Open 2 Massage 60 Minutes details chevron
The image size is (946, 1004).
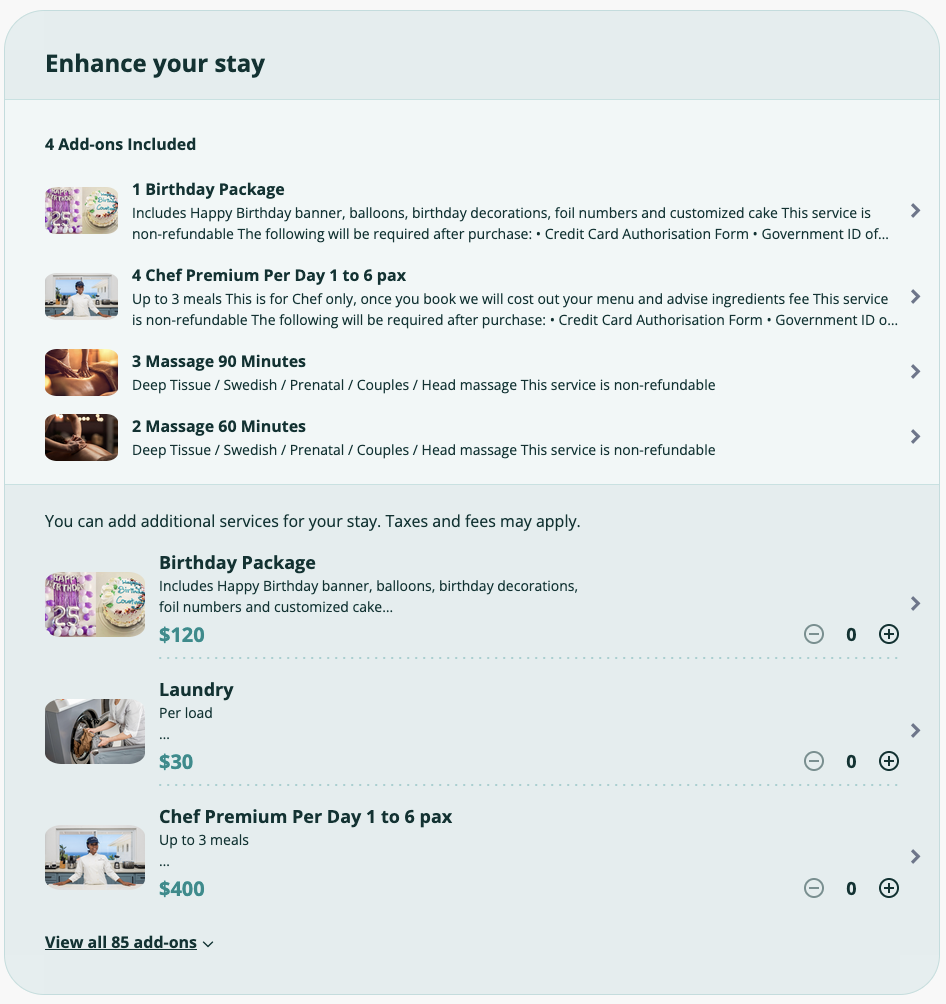pyautogui.click(x=915, y=437)
